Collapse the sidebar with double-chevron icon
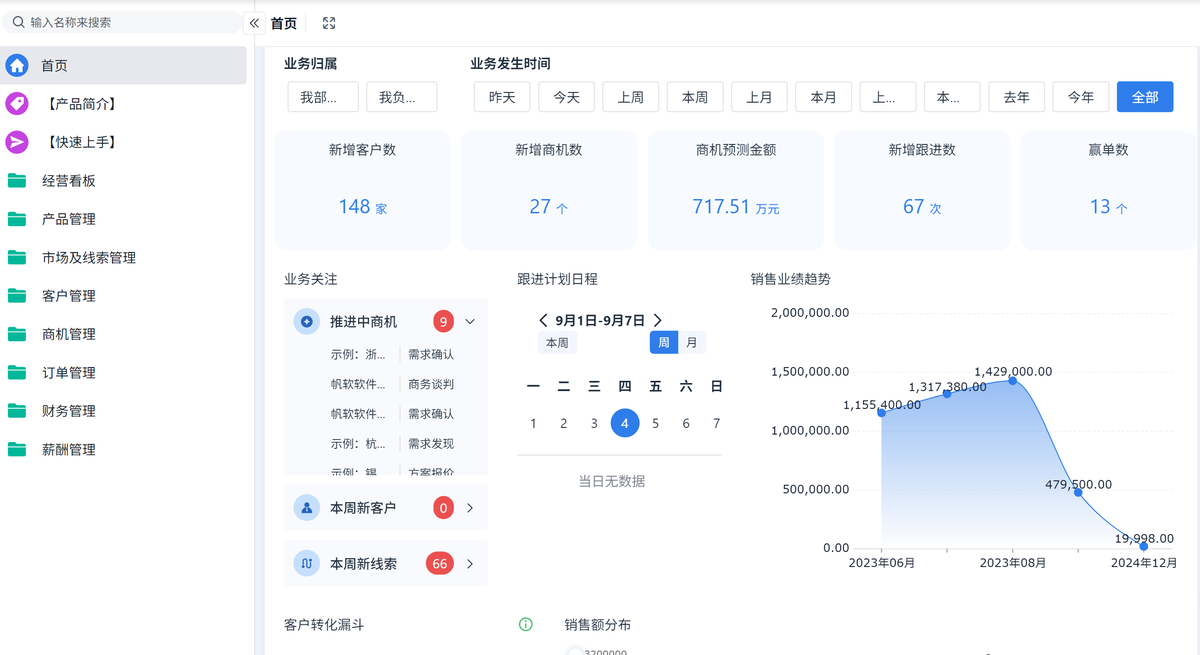The image size is (1200, 655). click(254, 23)
